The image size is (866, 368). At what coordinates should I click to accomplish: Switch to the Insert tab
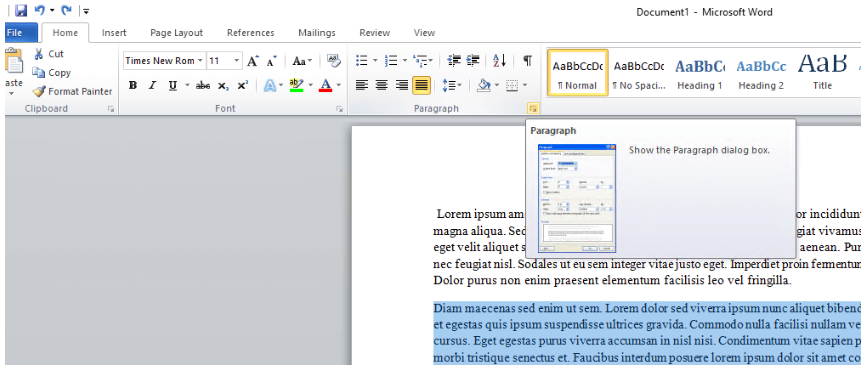point(114,33)
